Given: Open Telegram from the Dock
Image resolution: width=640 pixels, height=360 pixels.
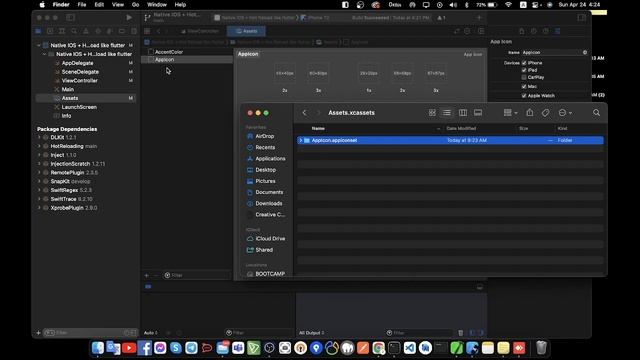Looking at the screenshot, I should coord(191,348).
